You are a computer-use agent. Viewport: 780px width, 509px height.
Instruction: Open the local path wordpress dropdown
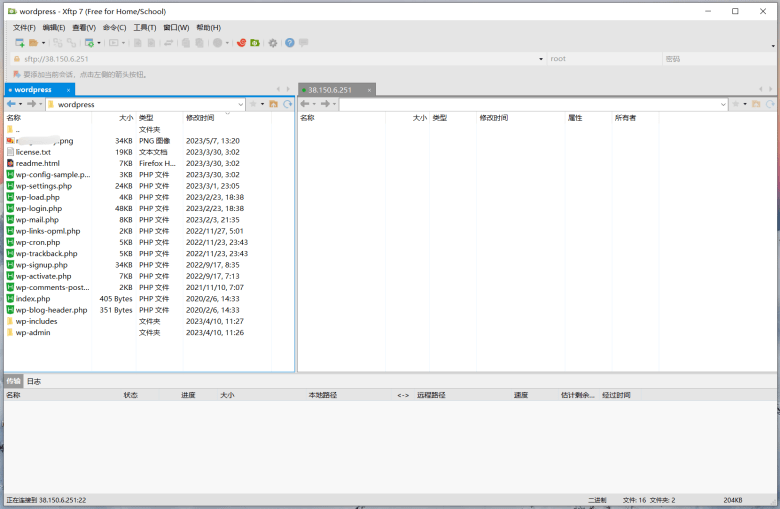(241, 104)
